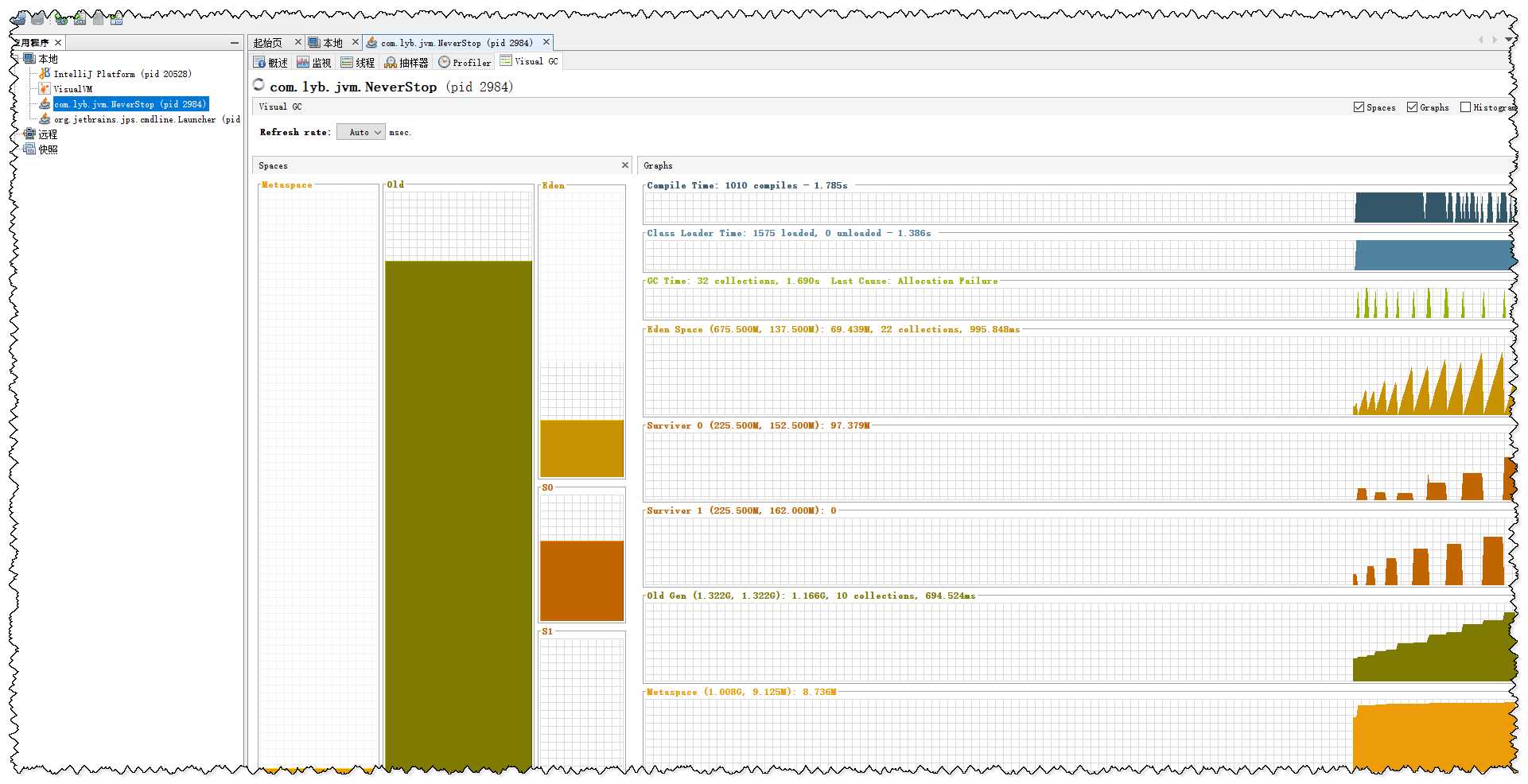This screenshot has width=1528, height=784.
Task: Click the 本地 computer icon in the tree
Action: pyautogui.click(x=30, y=58)
